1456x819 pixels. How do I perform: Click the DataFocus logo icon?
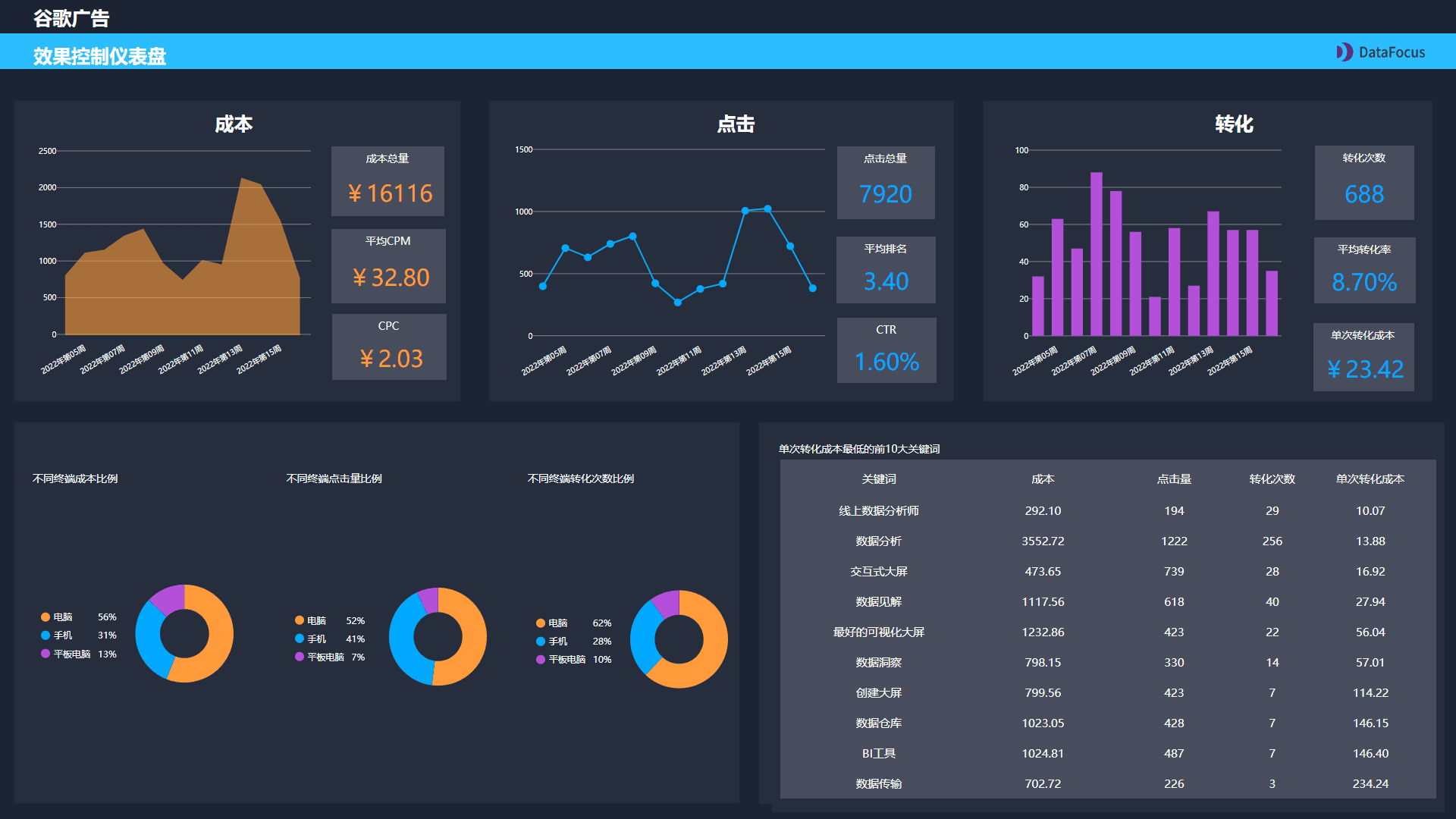coord(1344,52)
